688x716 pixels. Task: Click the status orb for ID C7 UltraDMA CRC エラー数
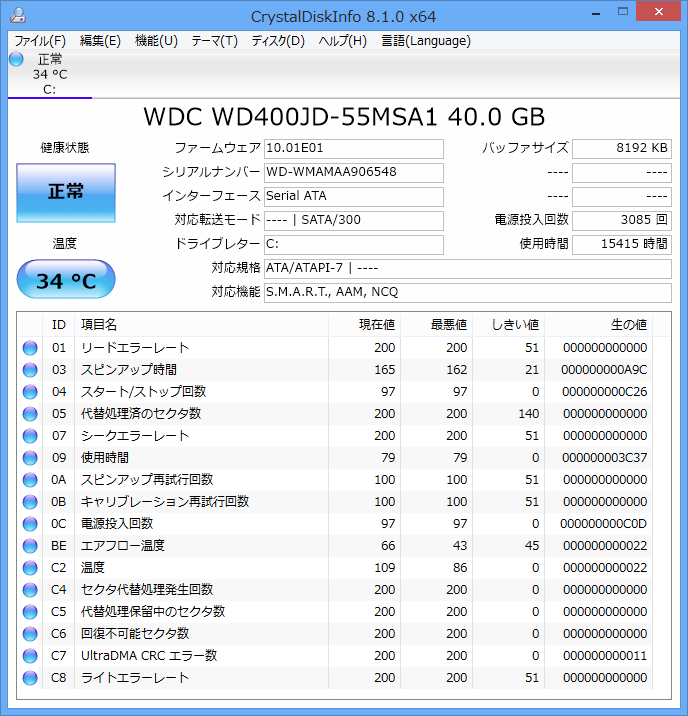(30, 656)
